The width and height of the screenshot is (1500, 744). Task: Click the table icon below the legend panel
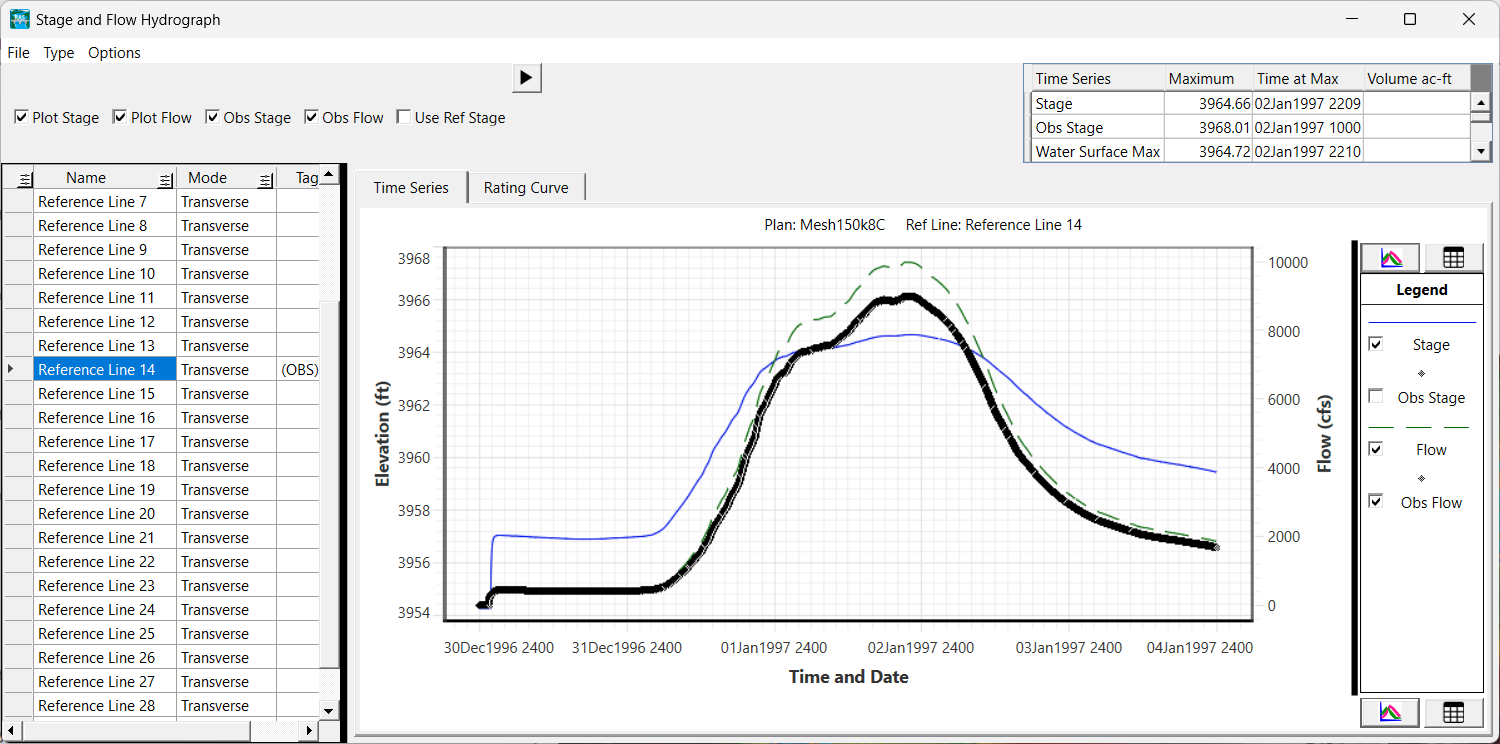pyautogui.click(x=1453, y=712)
